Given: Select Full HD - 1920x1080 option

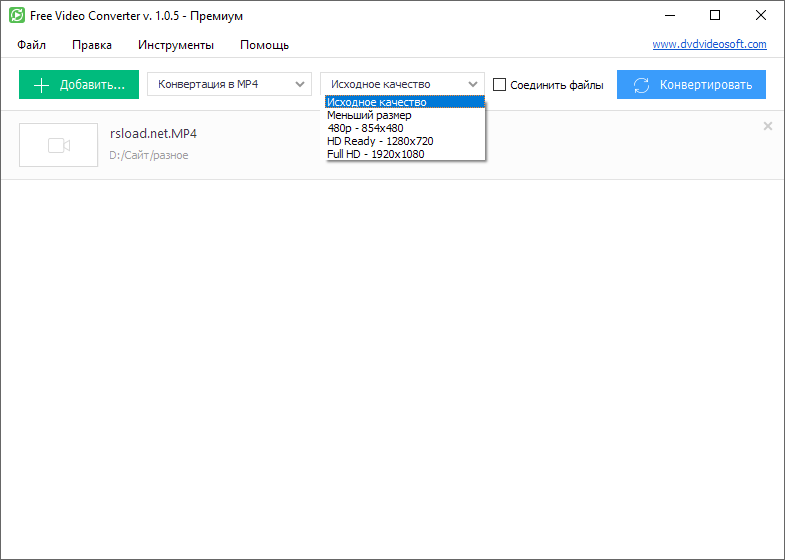Looking at the screenshot, I should tap(375, 154).
